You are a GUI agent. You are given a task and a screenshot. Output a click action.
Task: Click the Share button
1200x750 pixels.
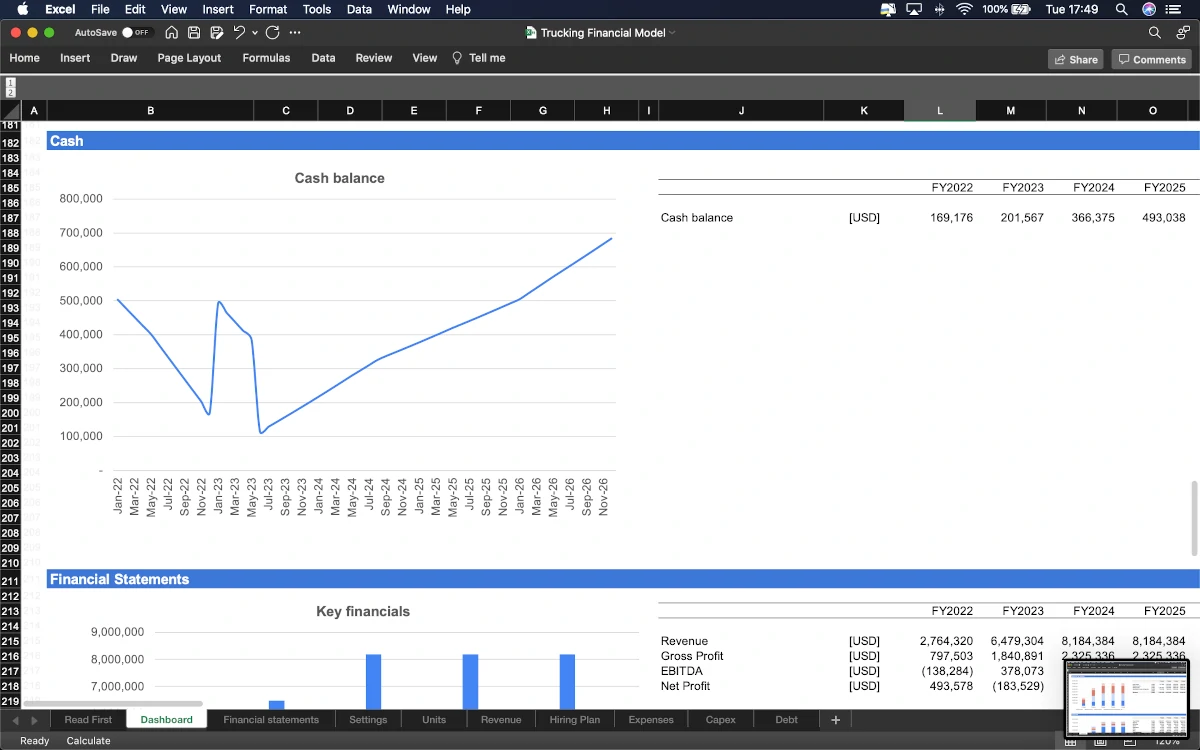click(1075, 59)
